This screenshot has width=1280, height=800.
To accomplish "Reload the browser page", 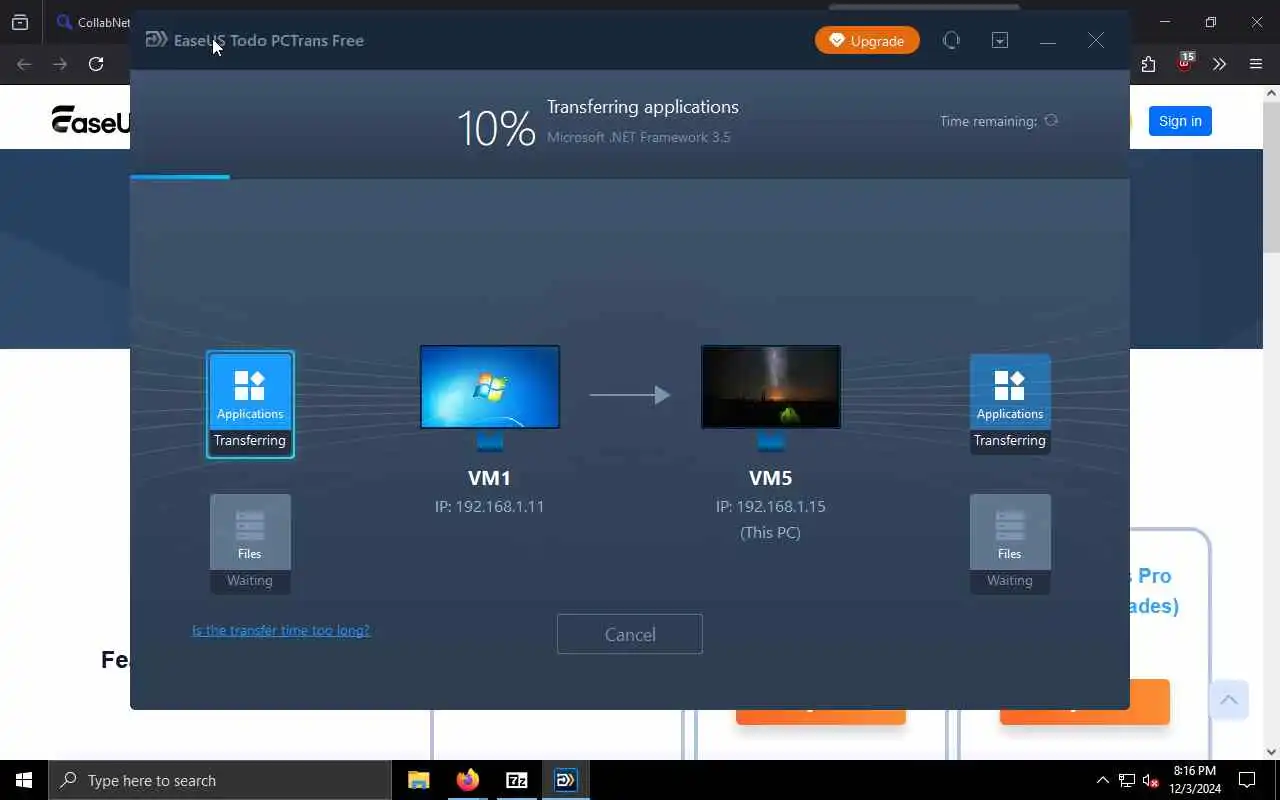I will (96, 64).
